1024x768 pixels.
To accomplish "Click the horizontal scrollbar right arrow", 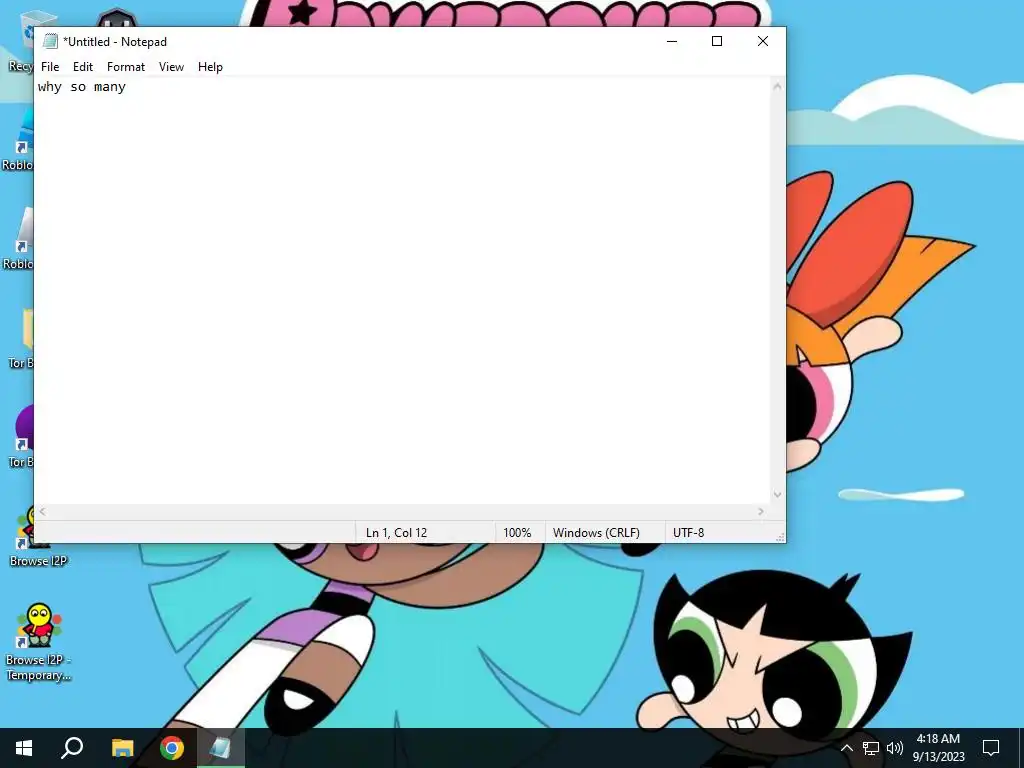I will pyautogui.click(x=761, y=512).
